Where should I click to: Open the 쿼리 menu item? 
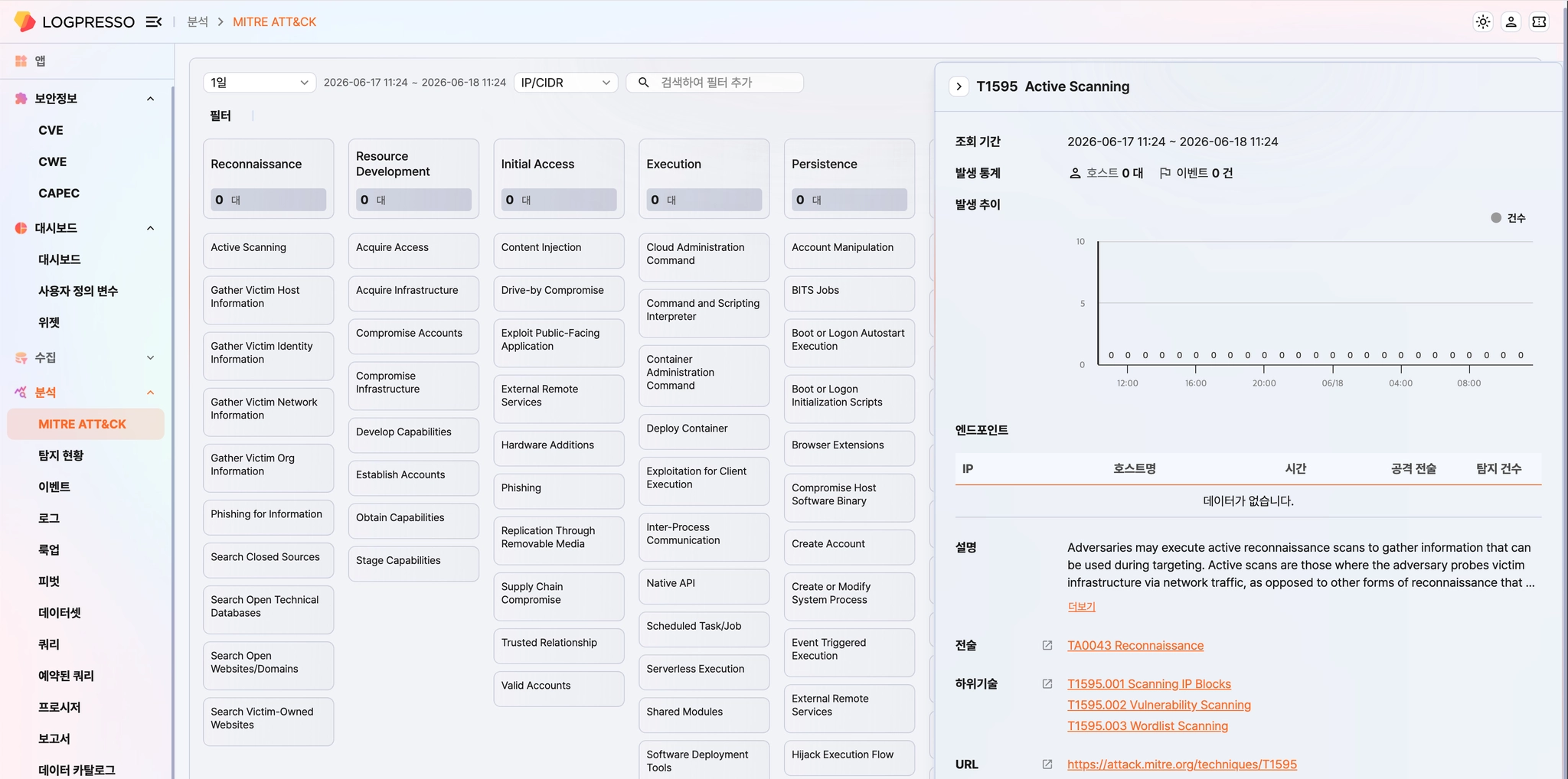(x=49, y=645)
